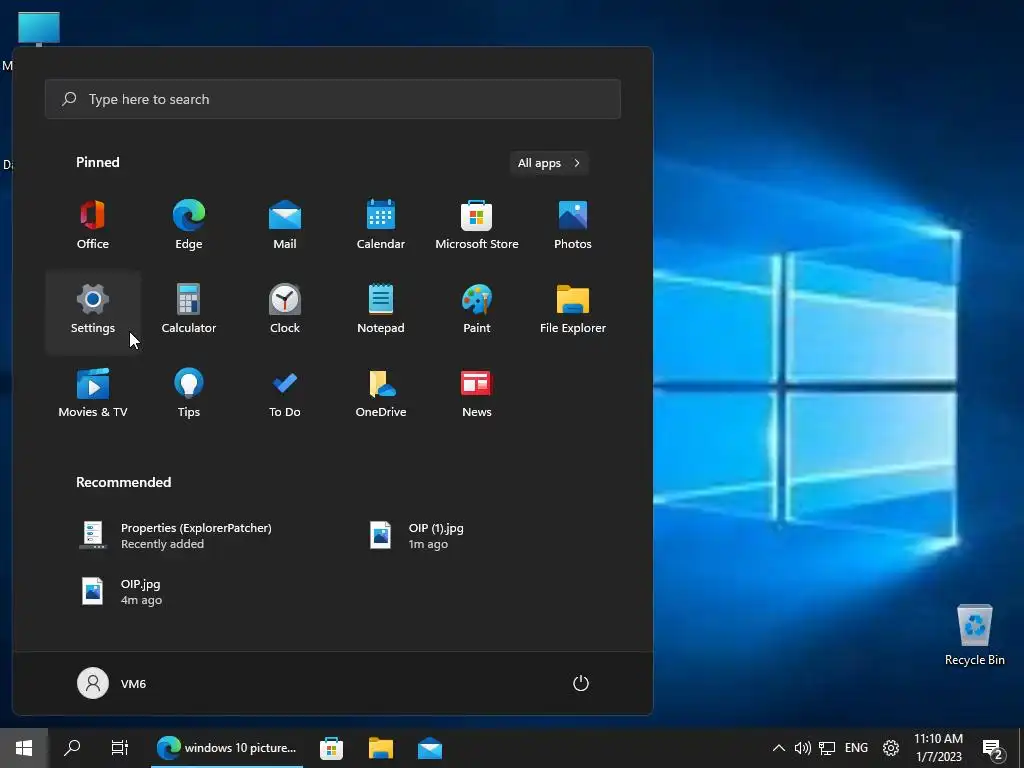Open File Explorer from the pinned apps

click(573, 310)
